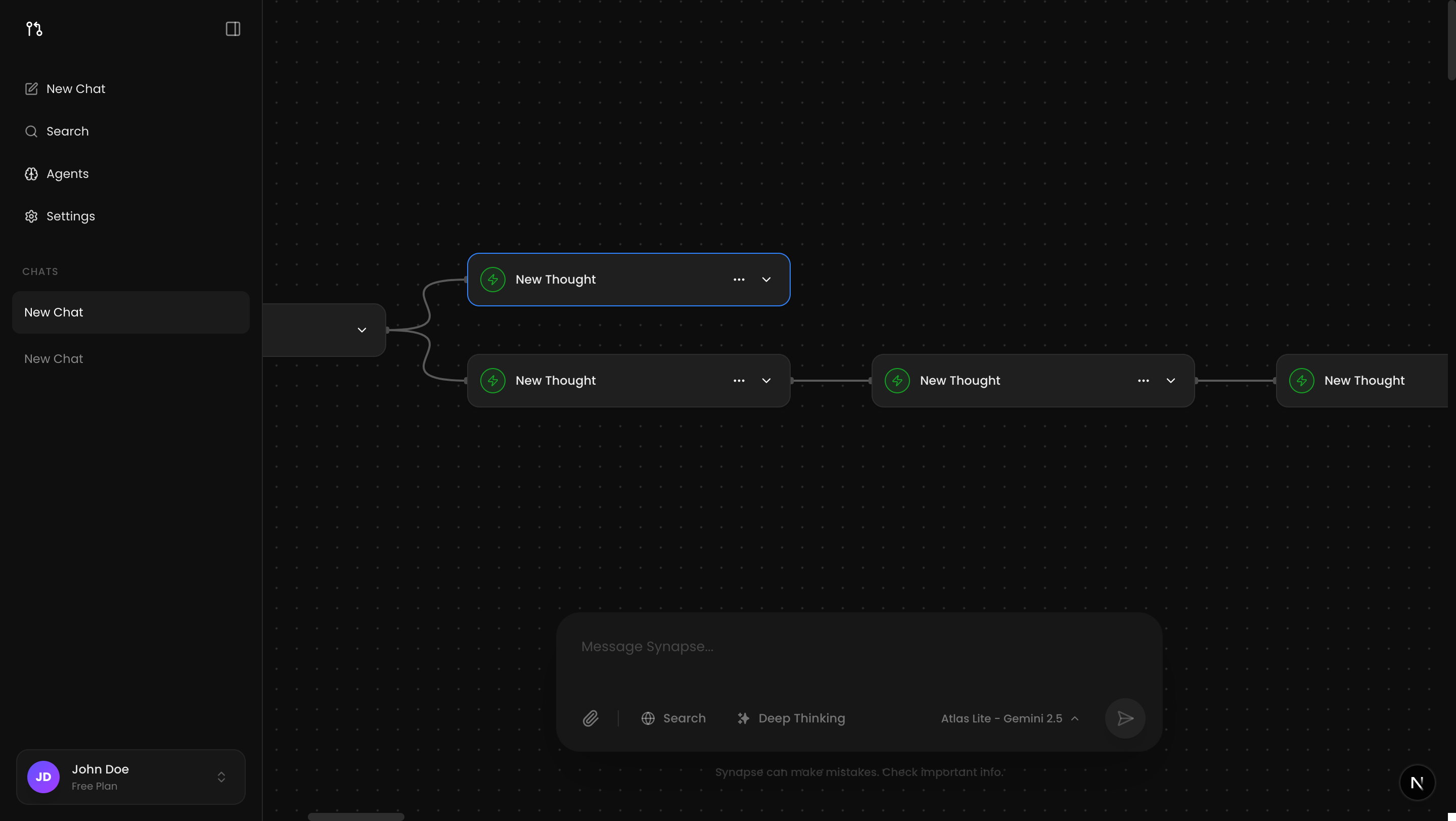
Task: Open the ellipsis menu on the middle New Thought node
Action: click(739, 380)
